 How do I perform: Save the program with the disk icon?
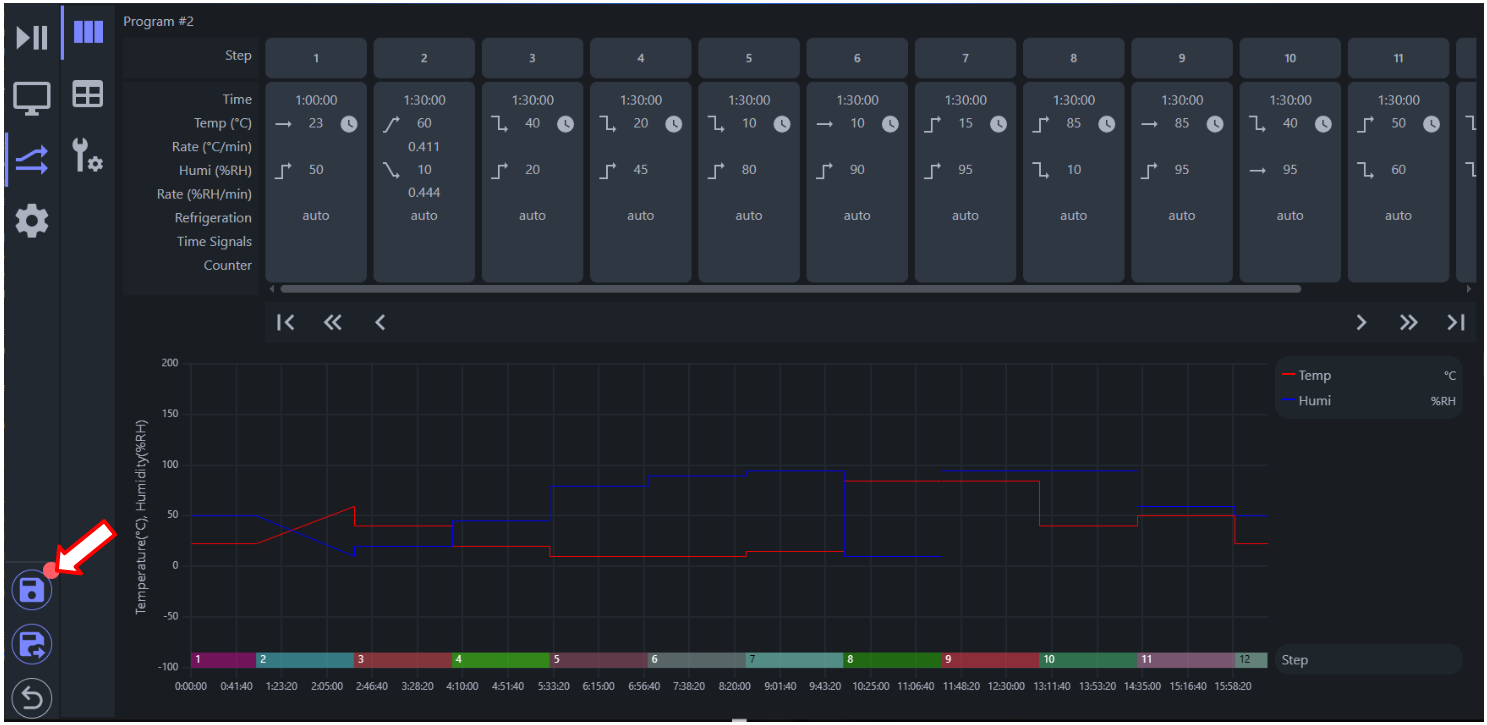32,589
